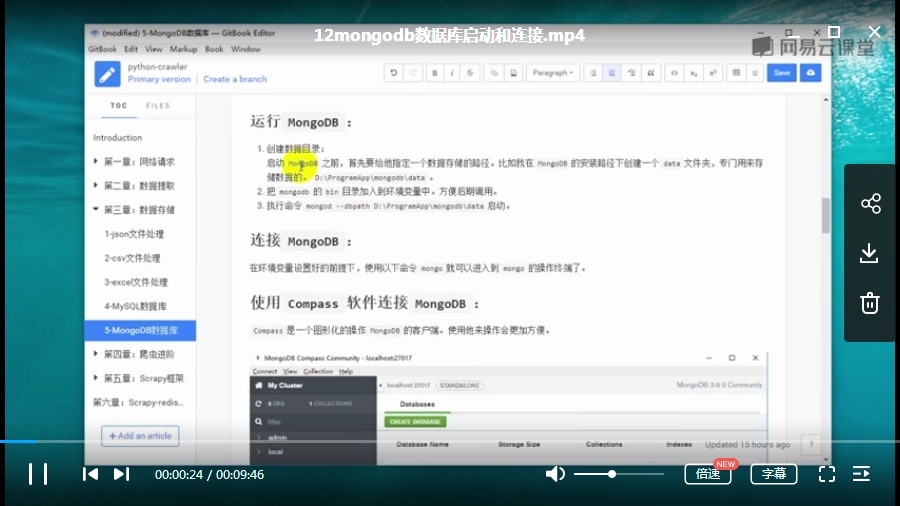Screen dimensions: 900x506
Task: Insert a horizontal rule icon
Action: click(755, 73)
